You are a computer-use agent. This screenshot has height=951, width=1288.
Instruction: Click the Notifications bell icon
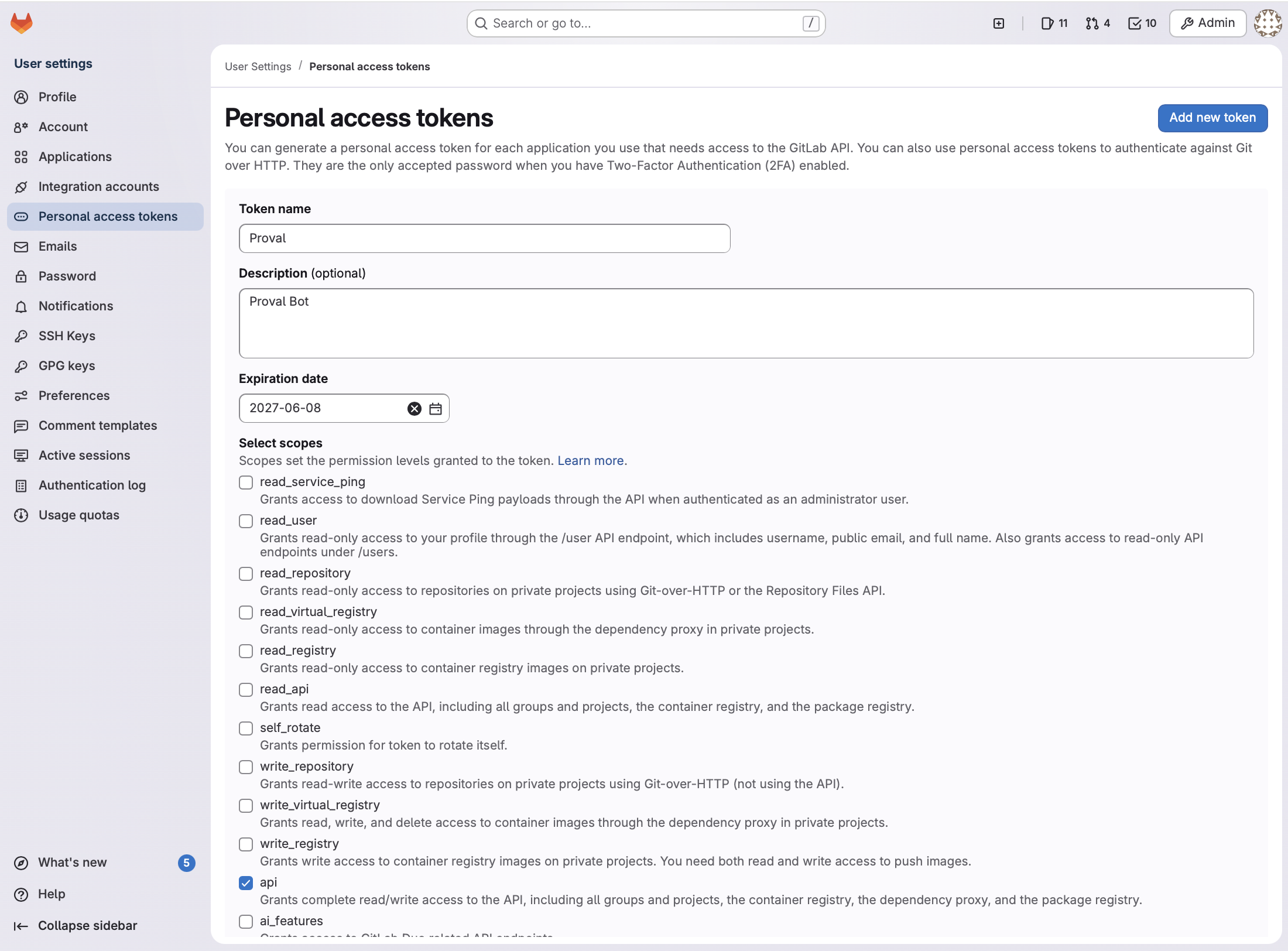coord(21,306)
